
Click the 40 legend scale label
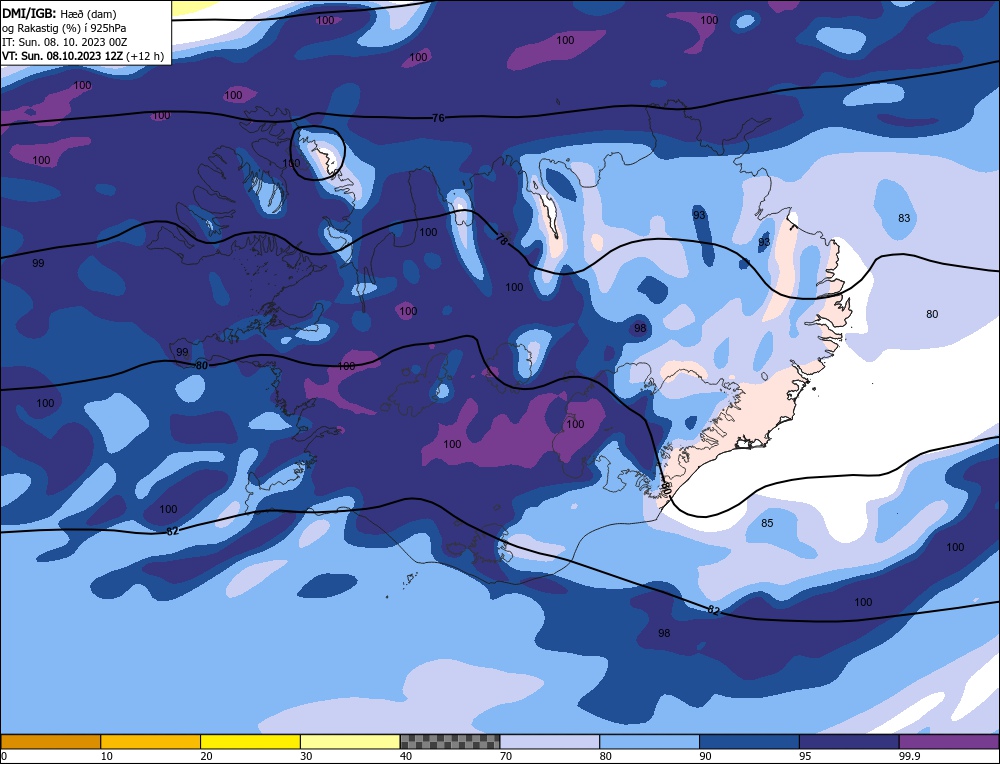[406, 756]
